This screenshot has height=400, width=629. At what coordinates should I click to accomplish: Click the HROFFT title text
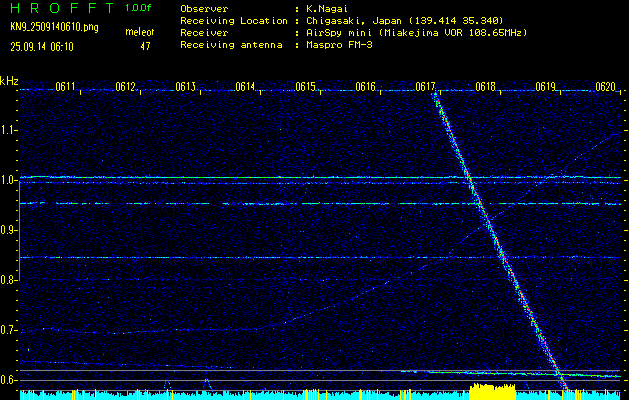point(63,8)
